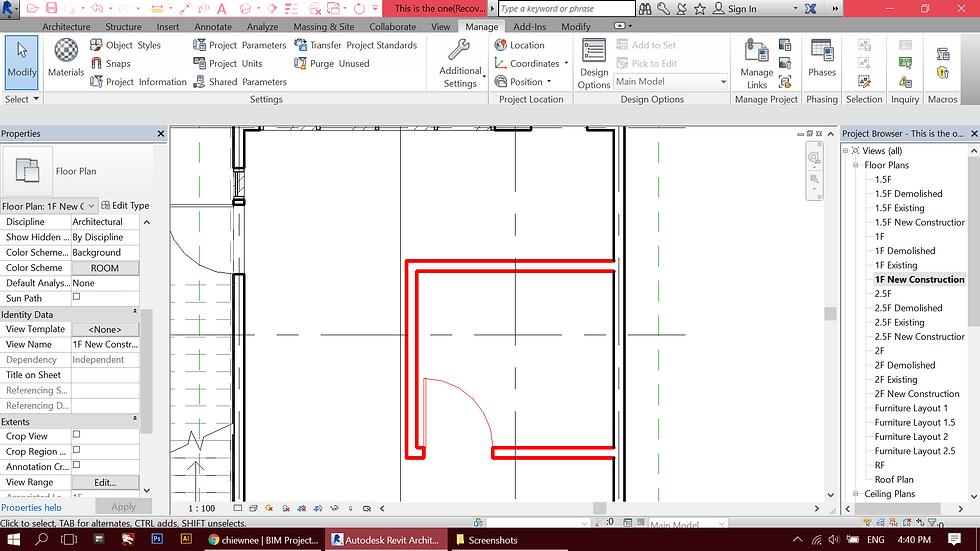Image resolution: width=980 pixels, height=551 pixels.
Task: Open the Floor Plan instance selector dropdown
Action: pos(49,206)
